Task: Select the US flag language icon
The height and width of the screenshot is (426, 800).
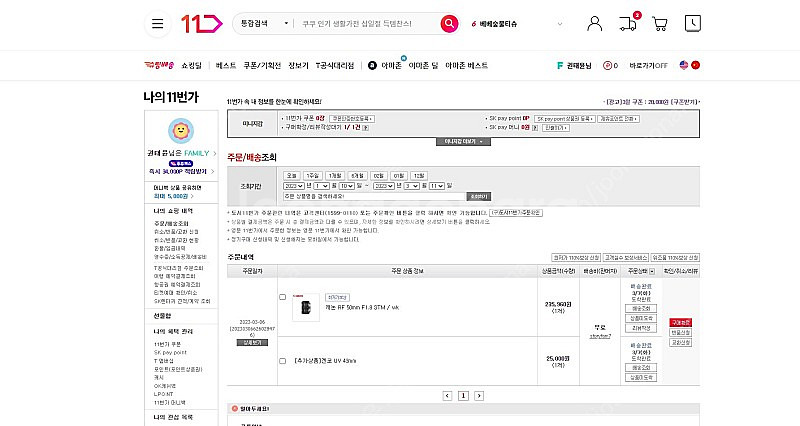Action: coord(684,65)
